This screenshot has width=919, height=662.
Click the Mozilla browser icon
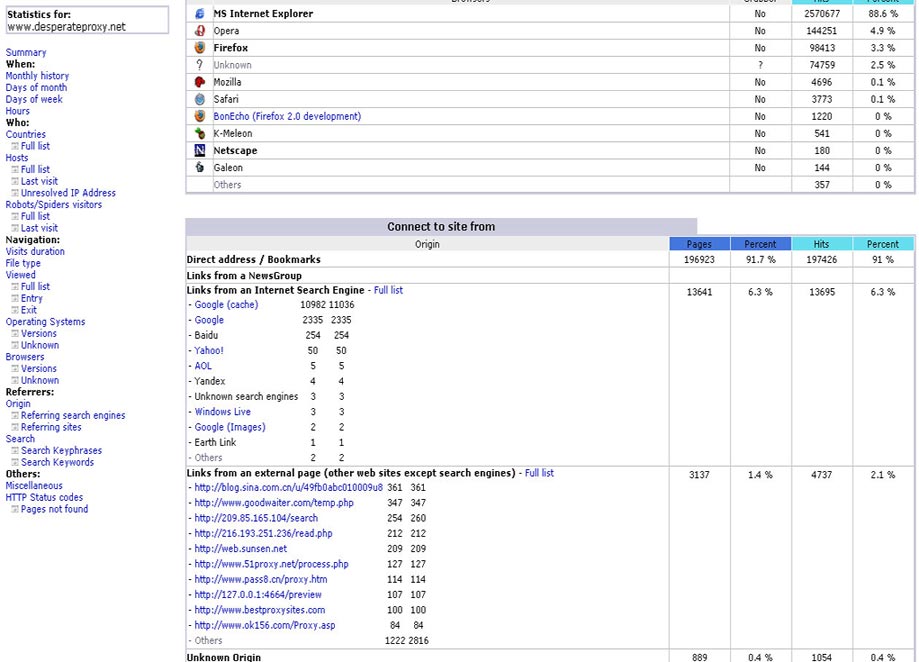[200, 82]
